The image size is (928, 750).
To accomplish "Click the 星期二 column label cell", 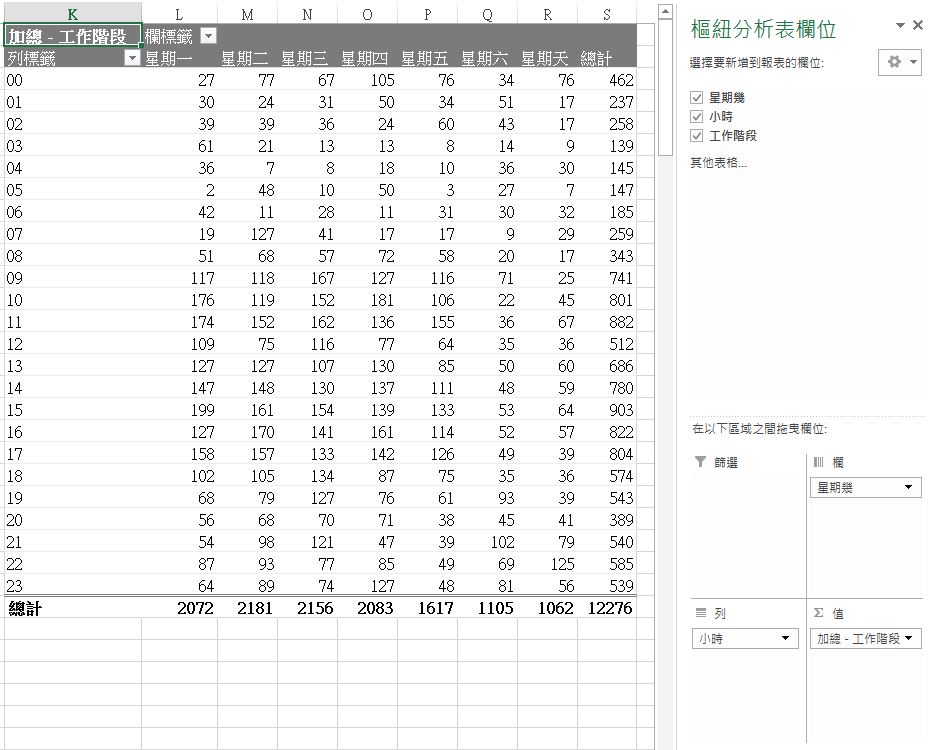I will point(247,58).
